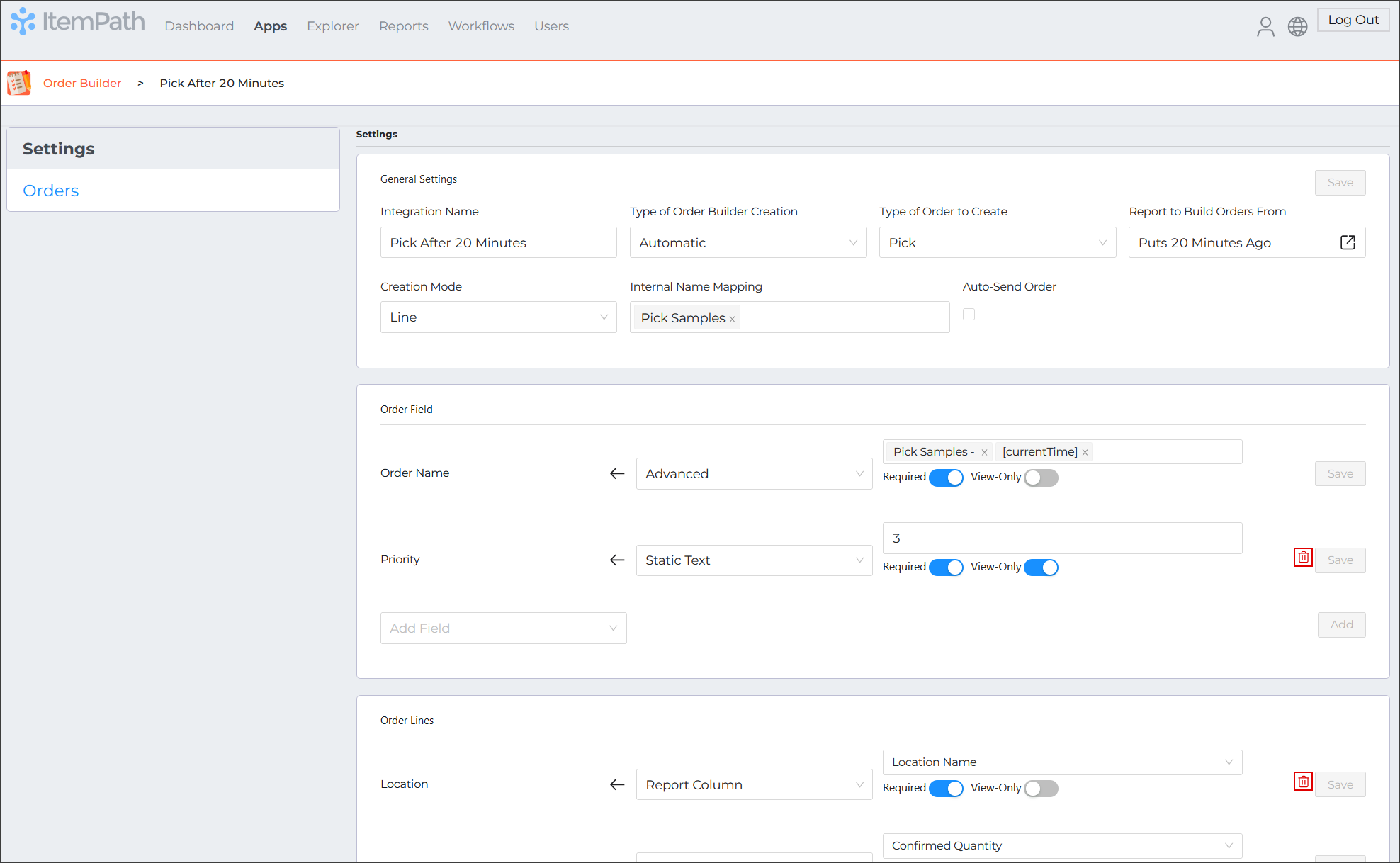The height and width of the screenshot is (863, 1400).
Task: Open the Apps menu
Action: coord(271,26)
